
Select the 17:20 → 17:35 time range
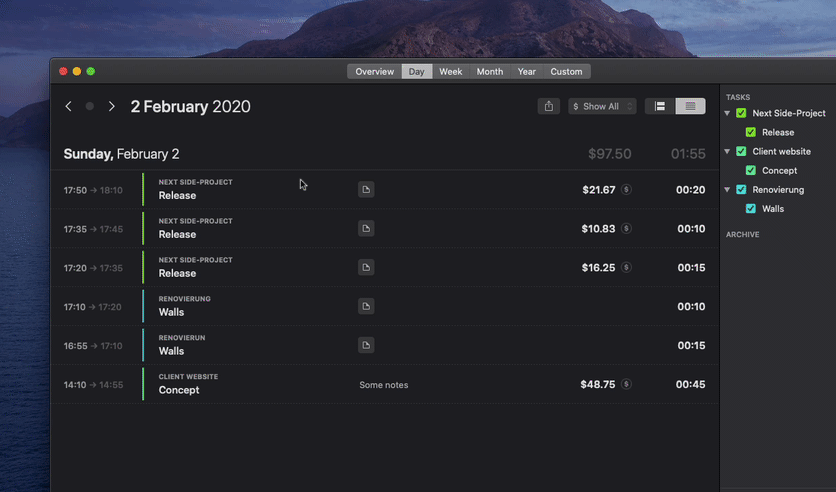93,268
